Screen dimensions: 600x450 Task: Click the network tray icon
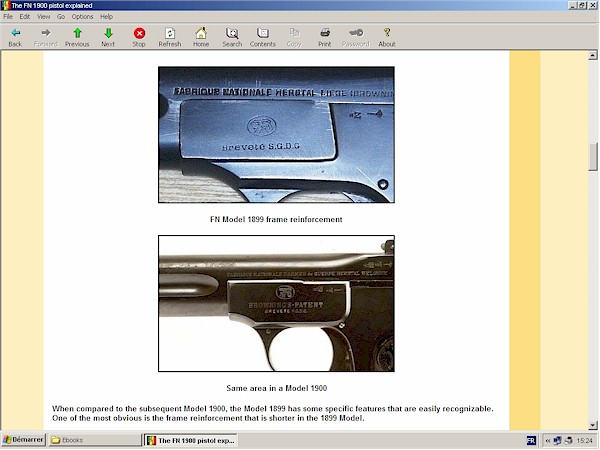[558, 440]
